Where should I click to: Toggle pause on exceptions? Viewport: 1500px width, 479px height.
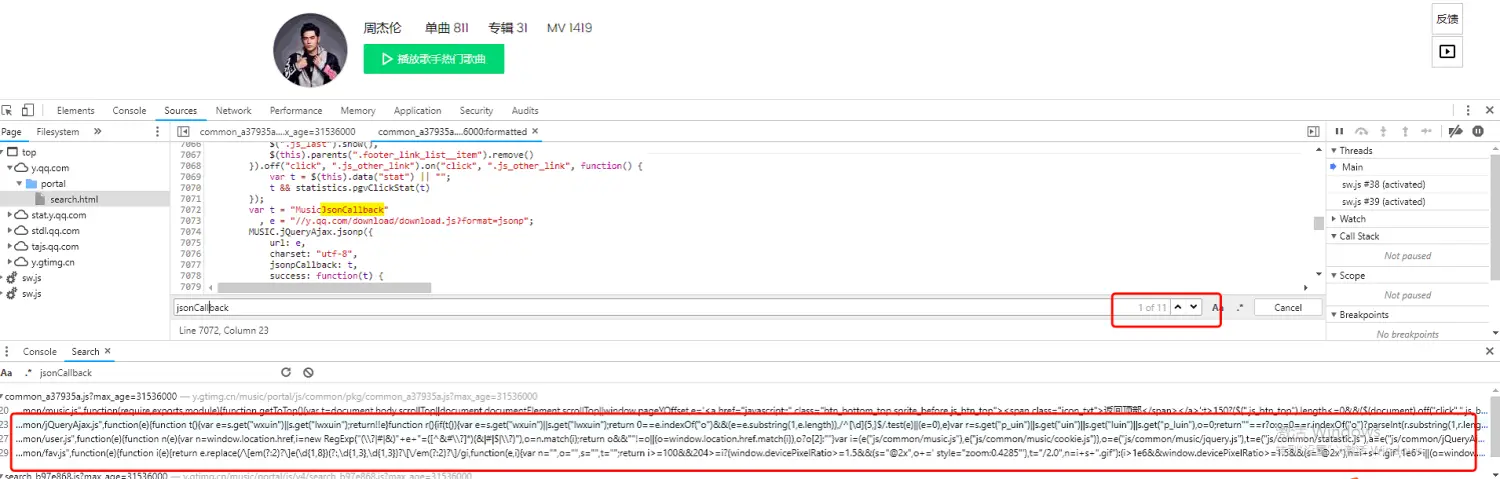[x=1478, y=131]
